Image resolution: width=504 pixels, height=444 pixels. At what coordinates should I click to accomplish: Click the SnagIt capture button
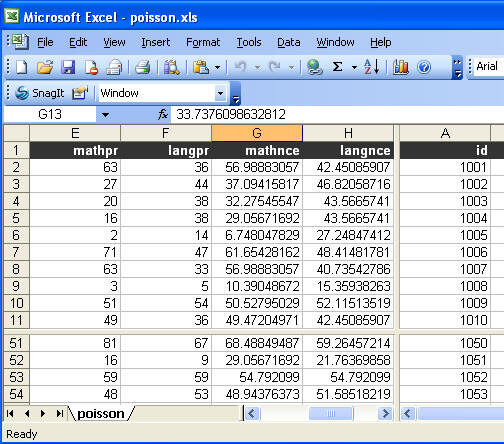[40, 93]
